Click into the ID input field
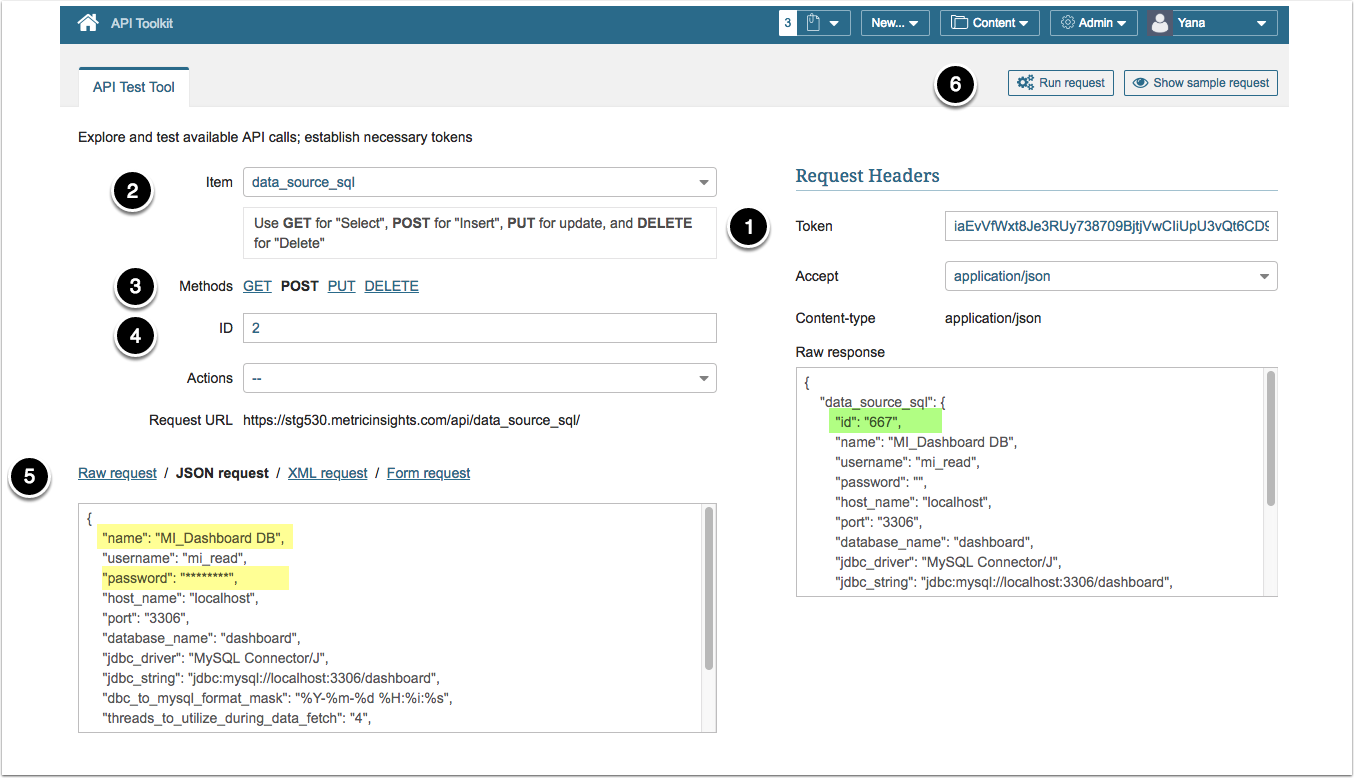 [x=480, y=328]
